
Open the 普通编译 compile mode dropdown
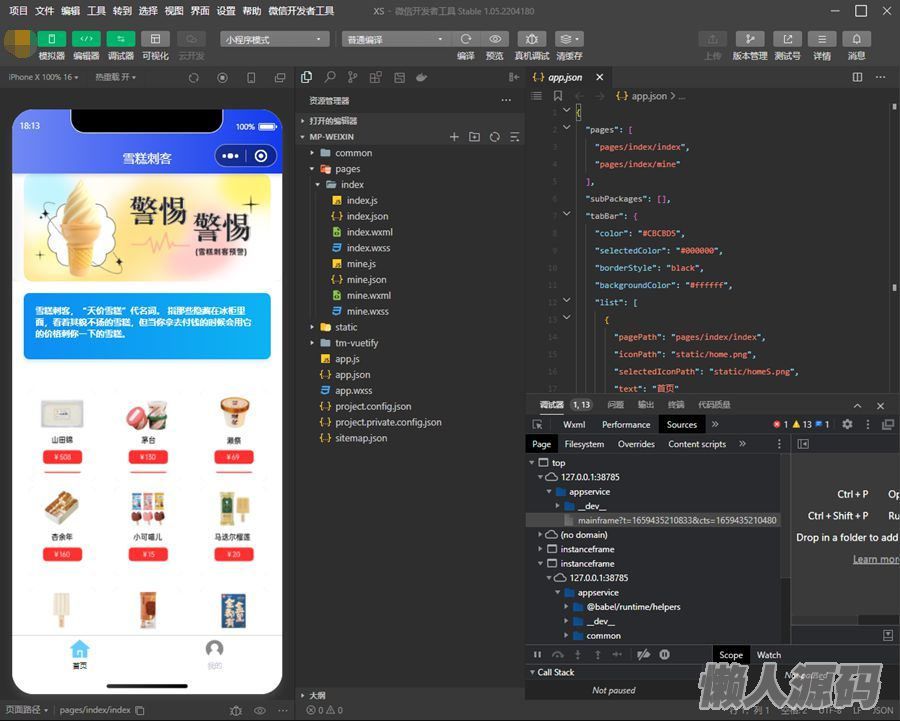(x=397, y=39)
